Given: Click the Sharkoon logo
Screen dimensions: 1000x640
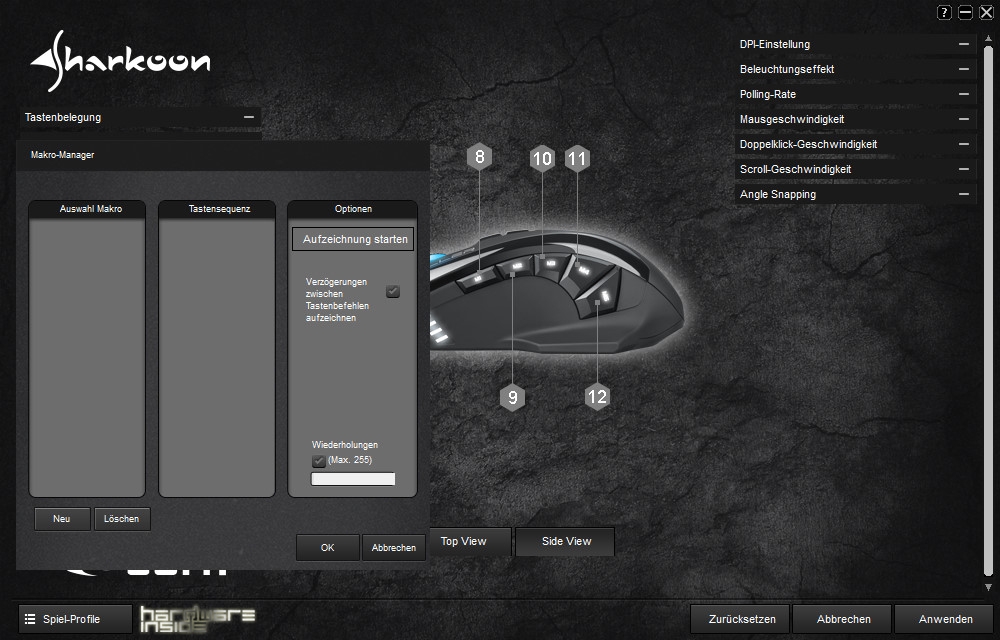Looking at the screenshot, I should pos(121,62).
